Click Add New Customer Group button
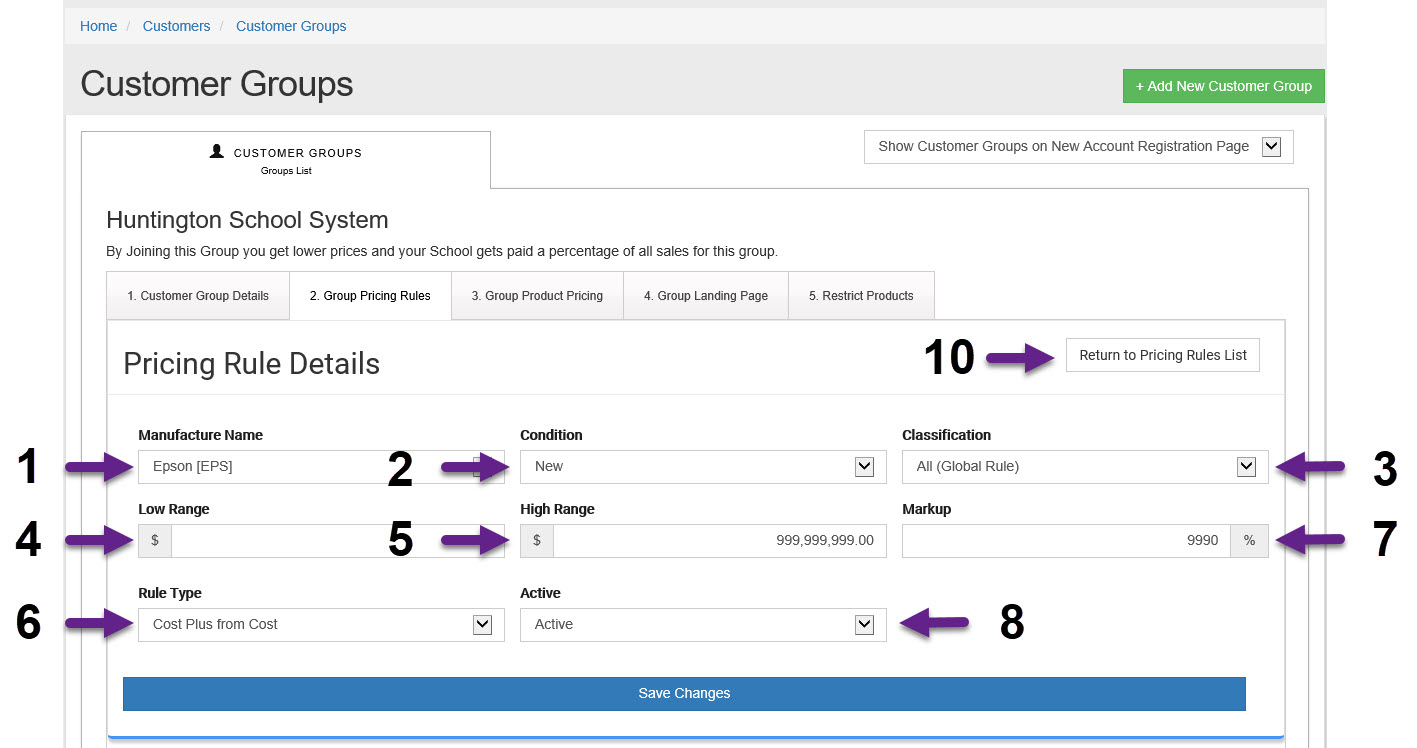Viewport: 1417px width, 748px height. tap(1223, 86)
